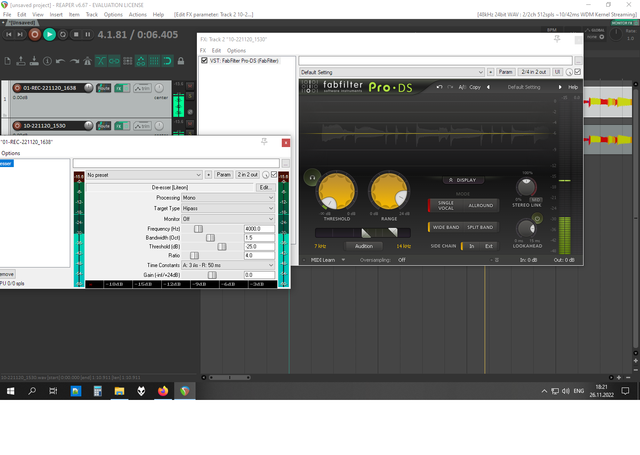Toggle Pro-DS headphone audition icon near Threshold
Screen dimensions: 640x455
tap(312, 178)
